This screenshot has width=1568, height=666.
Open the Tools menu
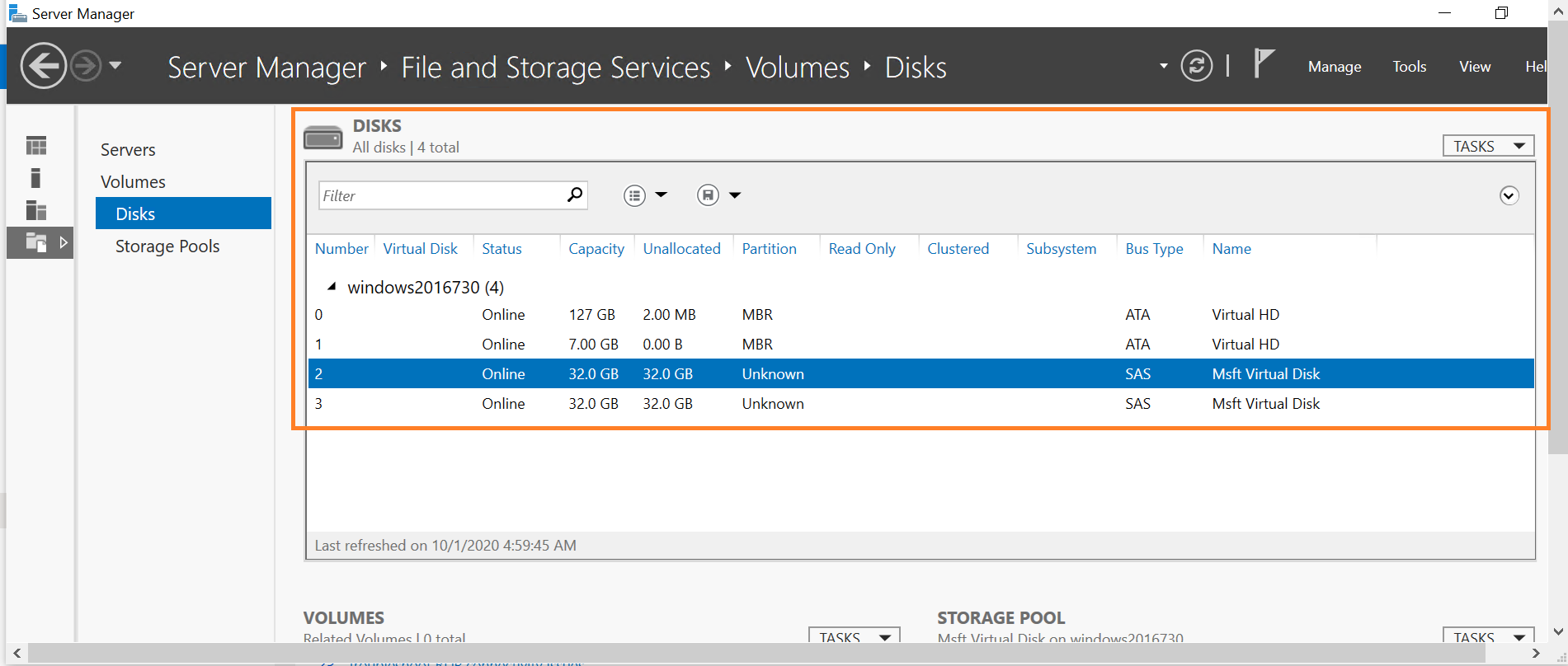tap(1409, 67)
